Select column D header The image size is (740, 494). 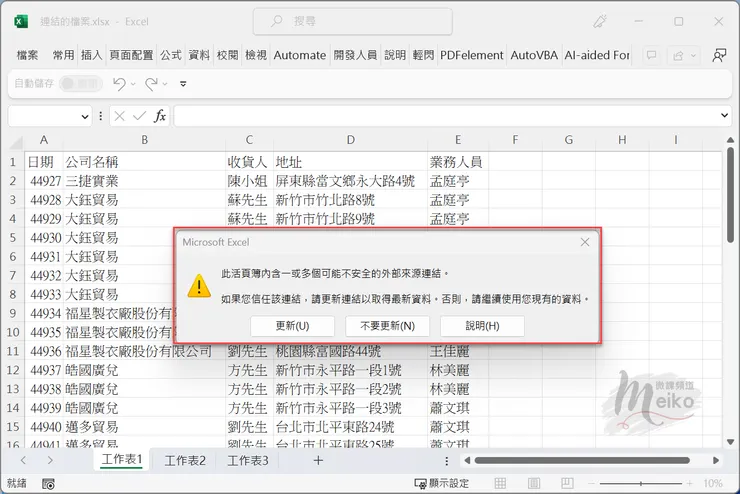pyautogui.click(x=350, y=140)
